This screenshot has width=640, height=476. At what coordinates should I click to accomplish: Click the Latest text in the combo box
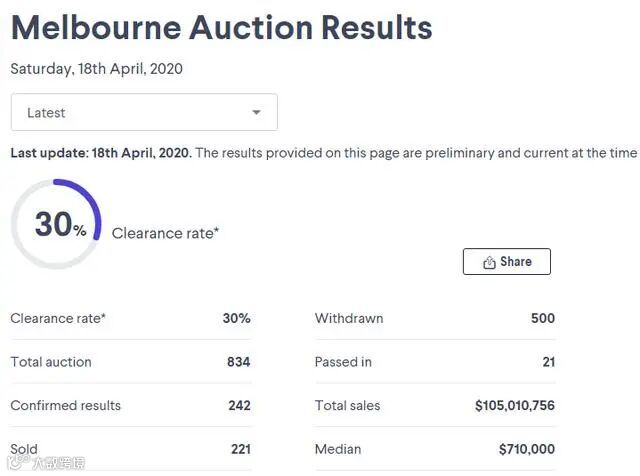click(x=46, y=113)
